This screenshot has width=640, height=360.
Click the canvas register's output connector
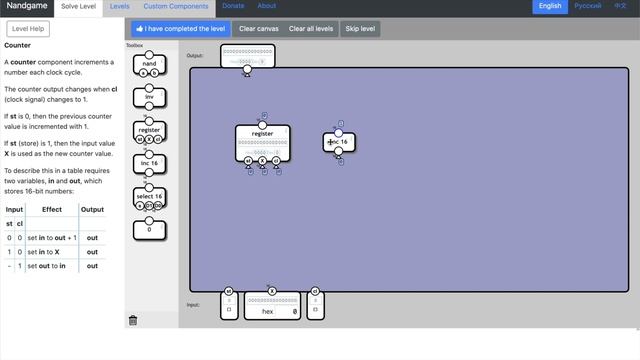point(262,125)
